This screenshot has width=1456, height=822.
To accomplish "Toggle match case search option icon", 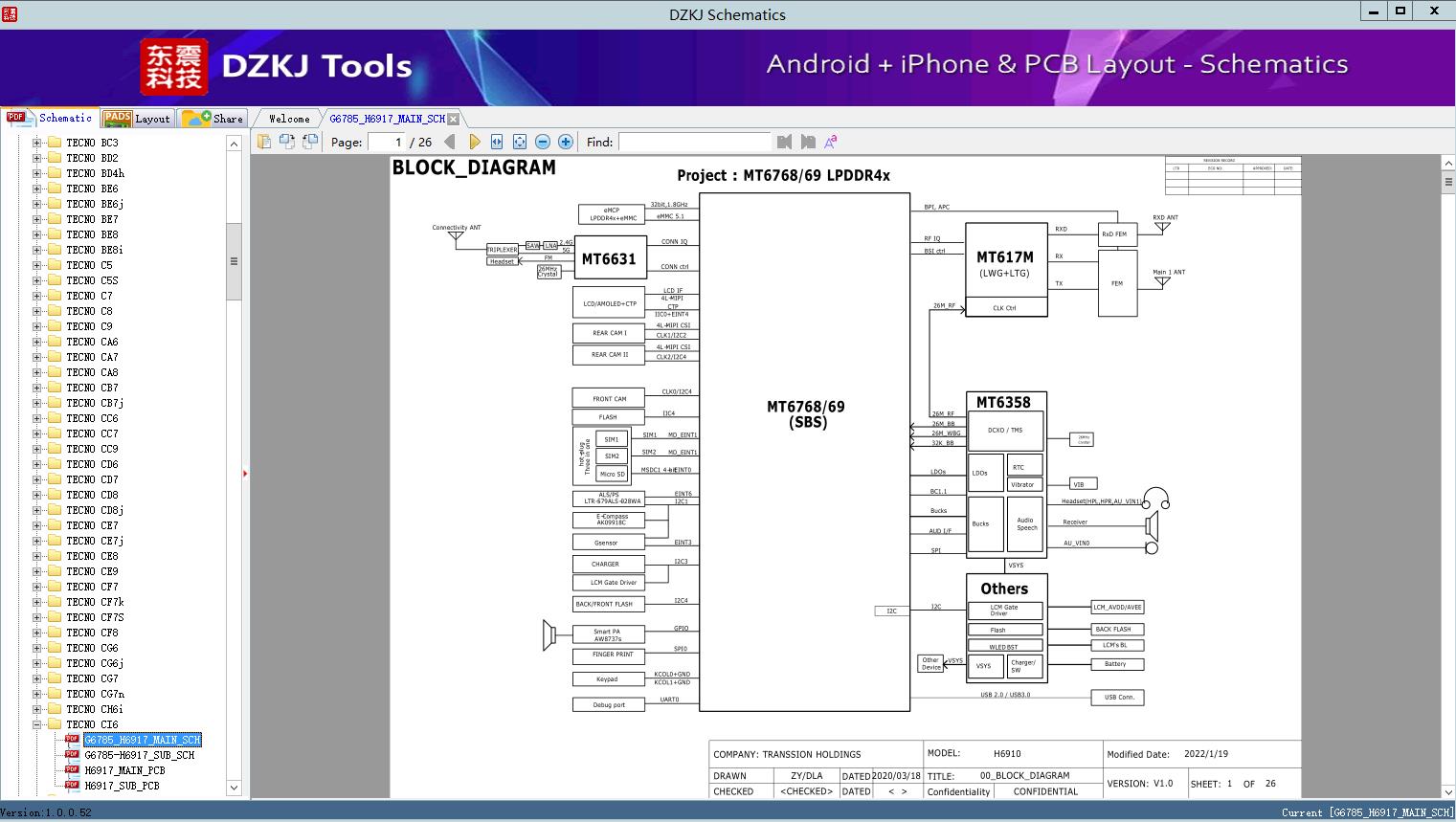I will [831, 142].
